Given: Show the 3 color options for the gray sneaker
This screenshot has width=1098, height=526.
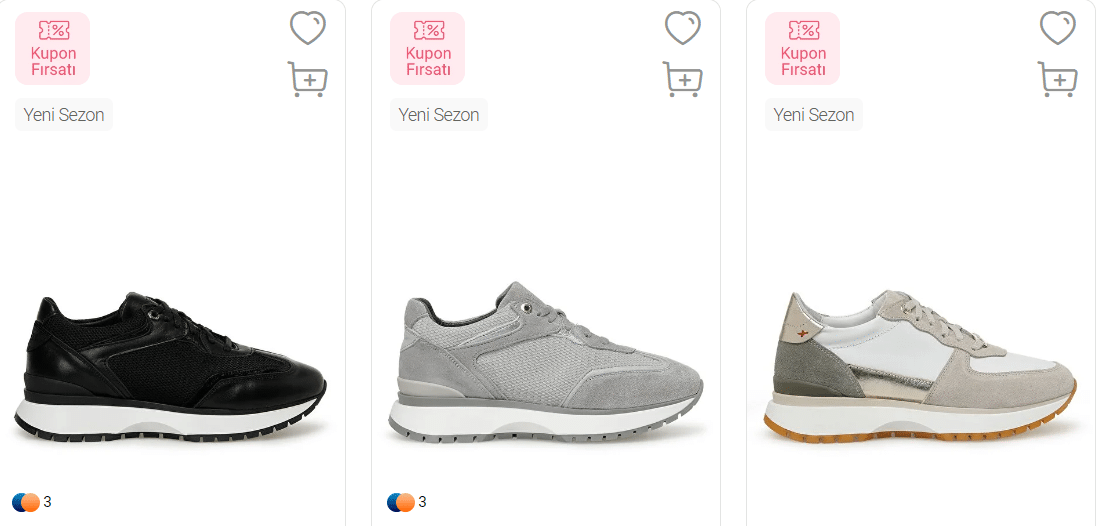Looking at the screenshot, I should [422, 502].
